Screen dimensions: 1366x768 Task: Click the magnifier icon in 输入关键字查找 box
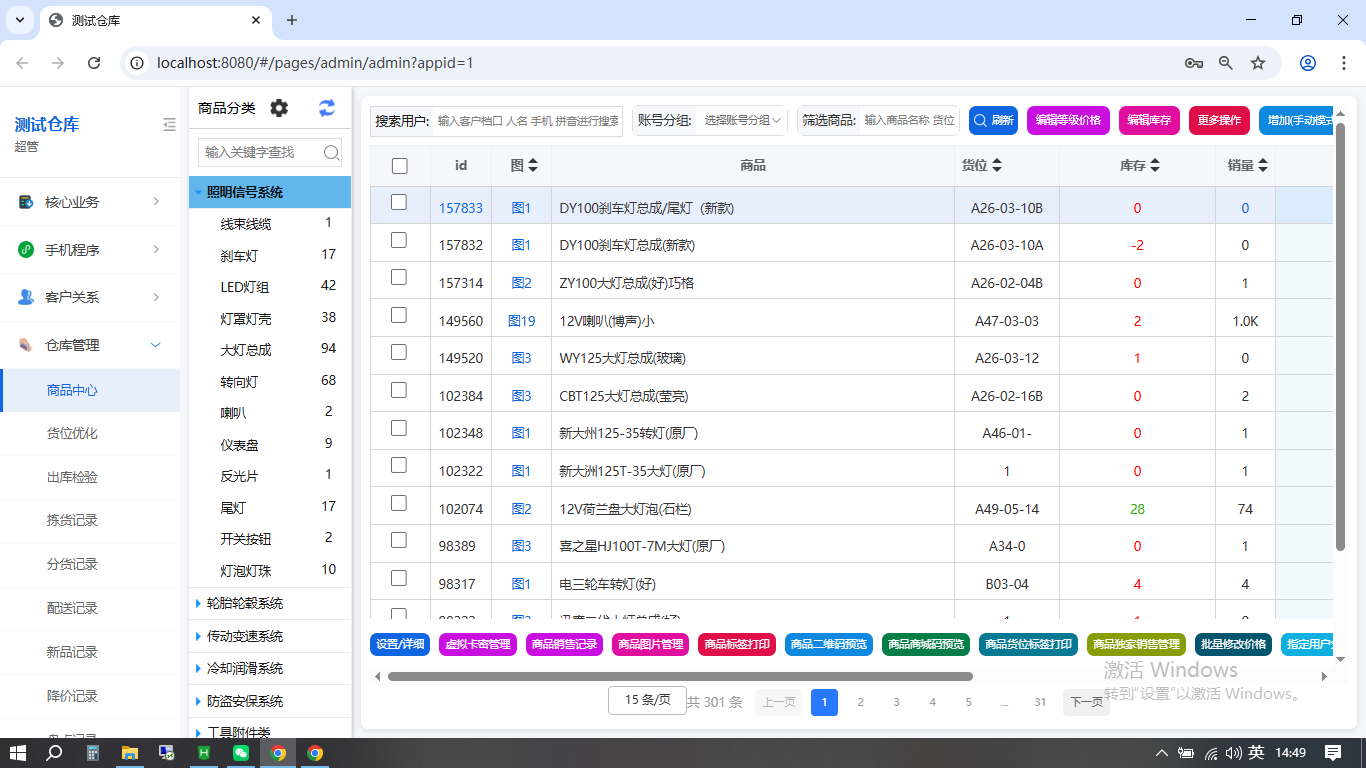tap(331, 154)
